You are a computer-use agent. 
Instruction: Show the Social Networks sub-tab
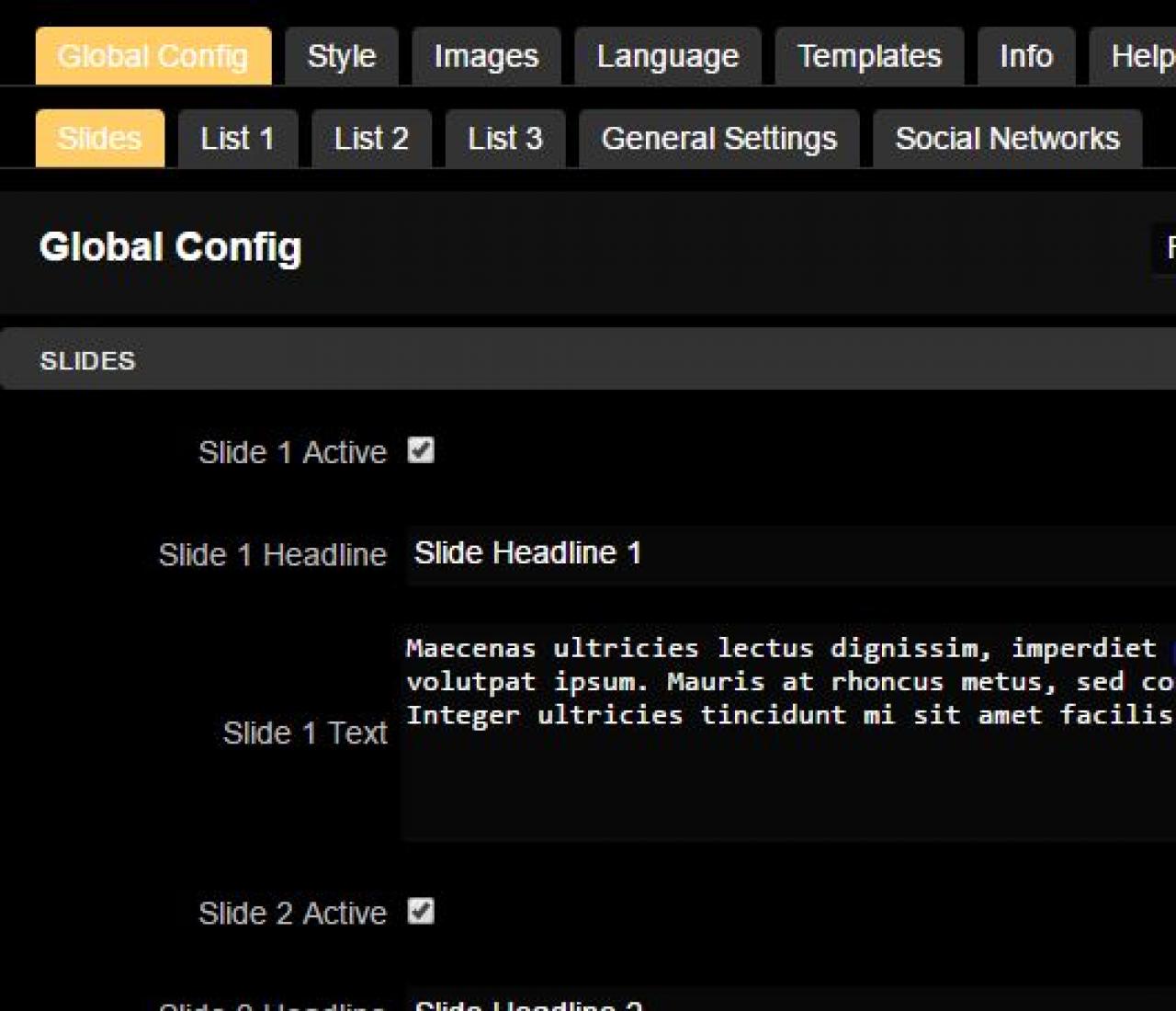click(x=1007, y=139)
